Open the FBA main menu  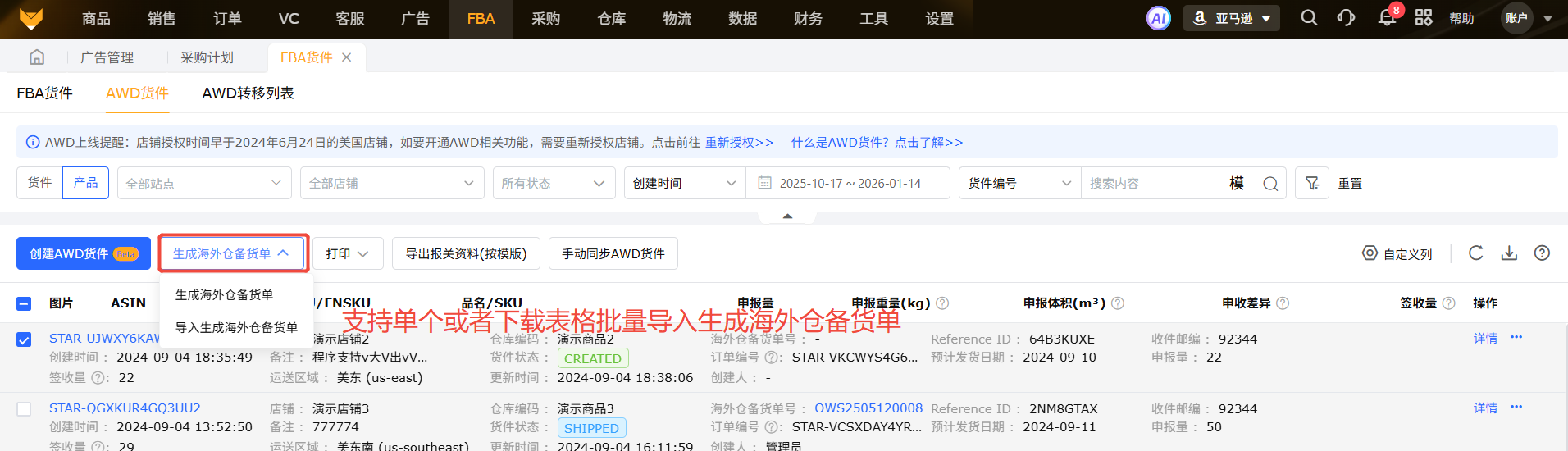(x=481, y=19)
